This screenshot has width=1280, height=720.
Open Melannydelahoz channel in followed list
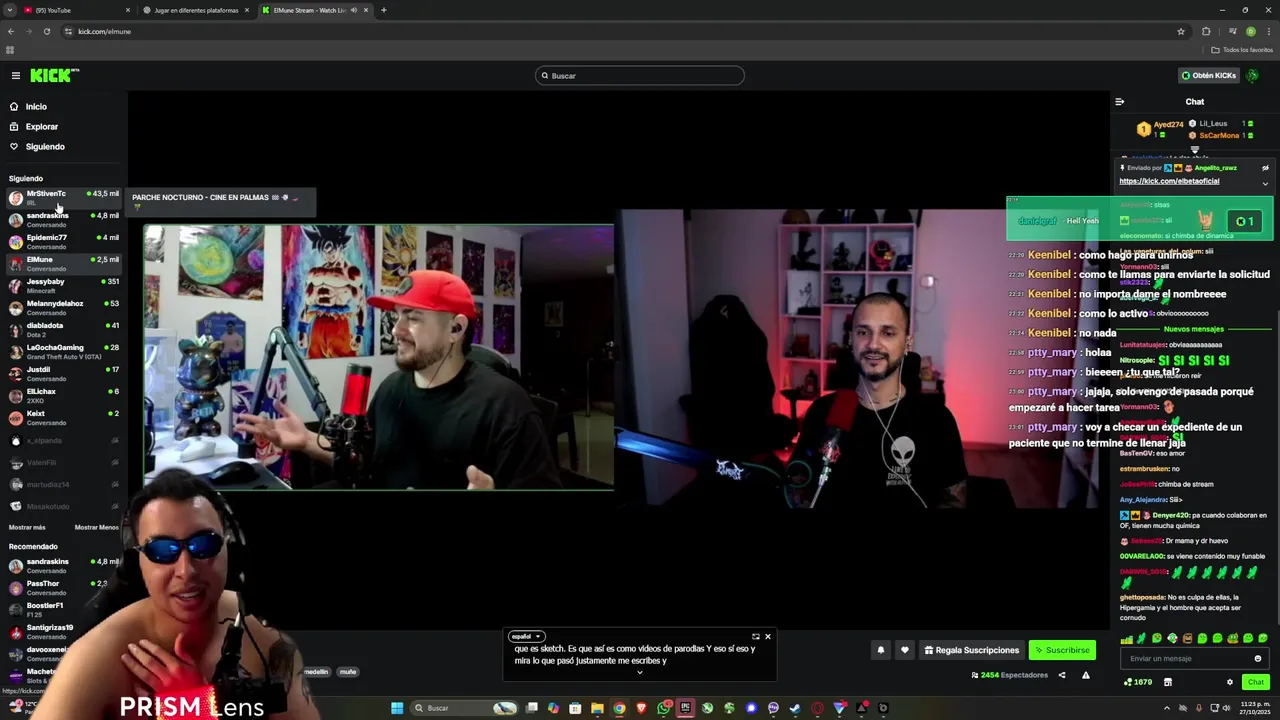click(62, 307)
